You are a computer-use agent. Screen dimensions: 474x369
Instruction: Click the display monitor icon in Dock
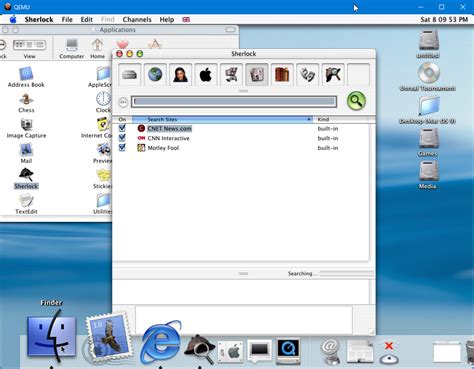(259, 351)
